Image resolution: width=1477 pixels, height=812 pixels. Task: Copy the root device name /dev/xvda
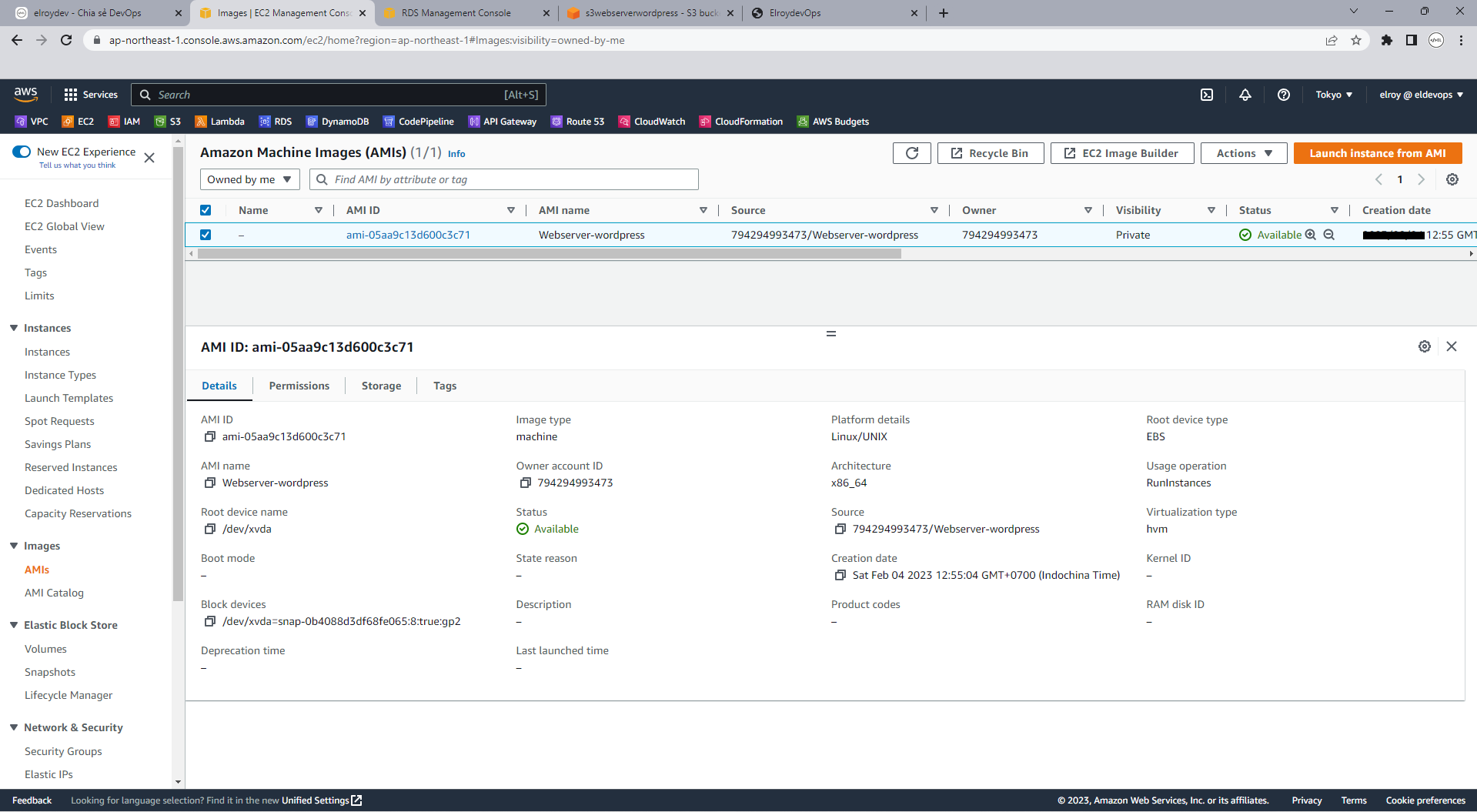pyautogui.click(x=209, y=529)
